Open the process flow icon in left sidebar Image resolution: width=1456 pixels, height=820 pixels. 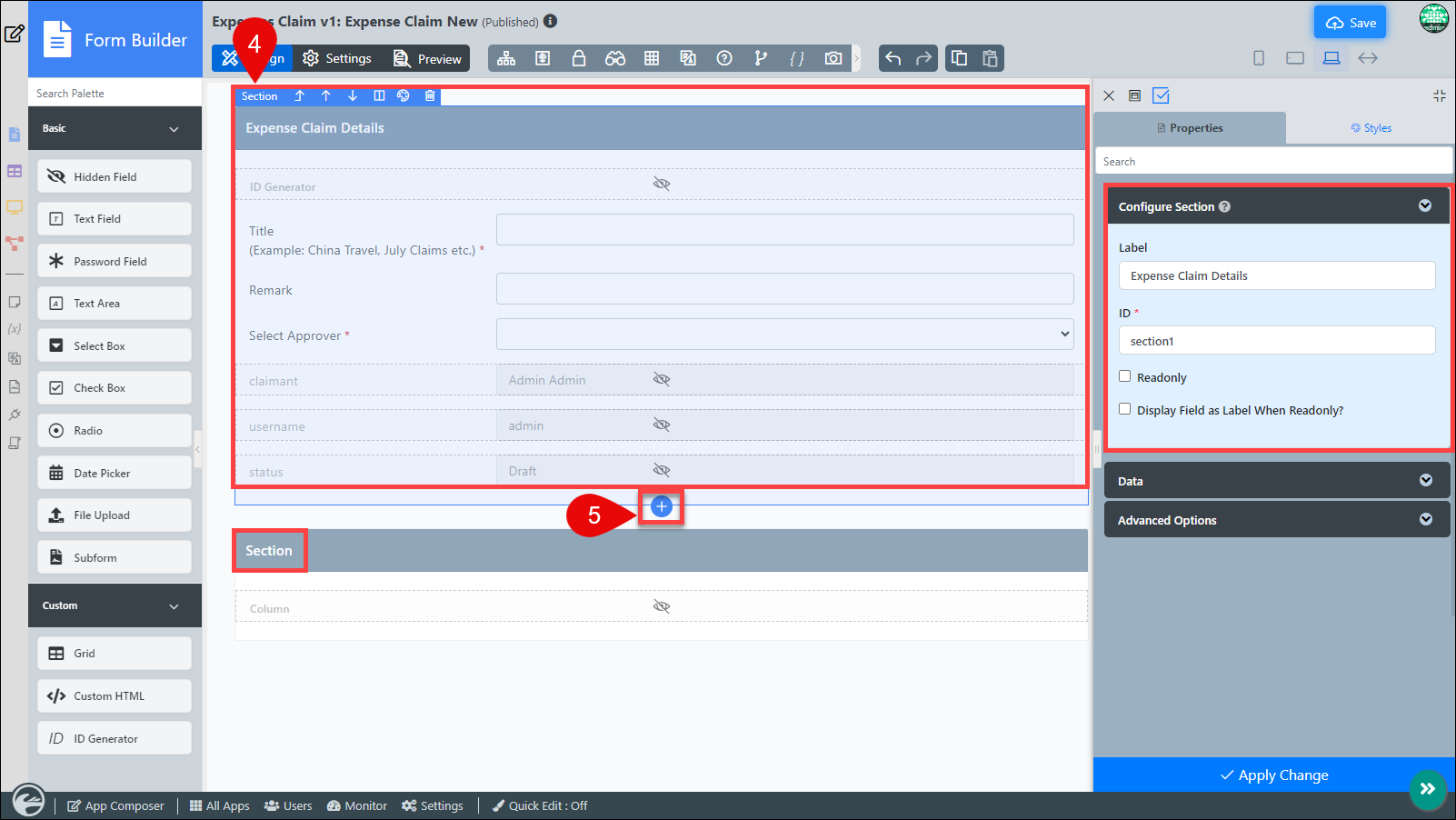15,244
